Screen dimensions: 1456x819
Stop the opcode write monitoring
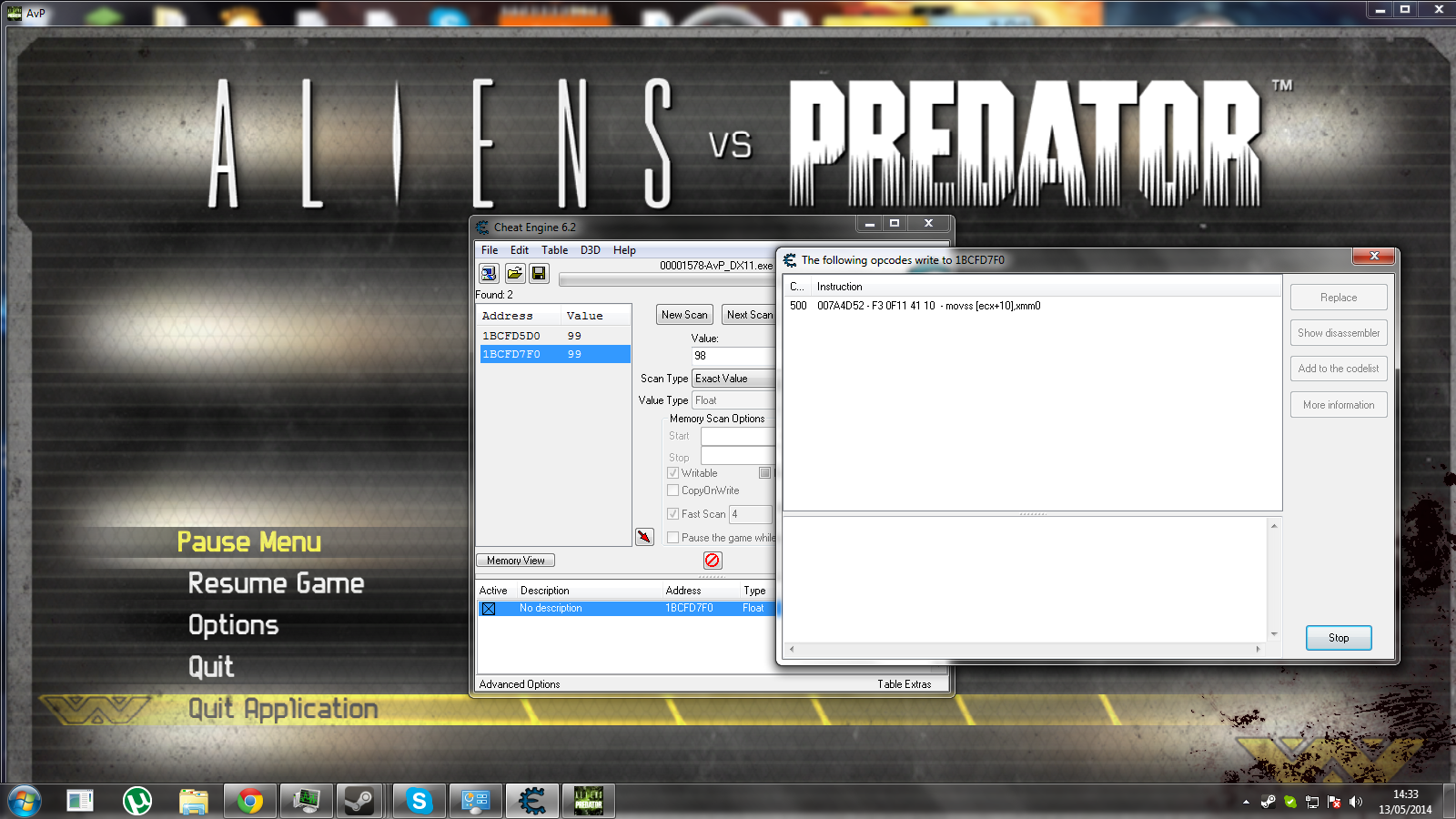(x=1339, y=638)
